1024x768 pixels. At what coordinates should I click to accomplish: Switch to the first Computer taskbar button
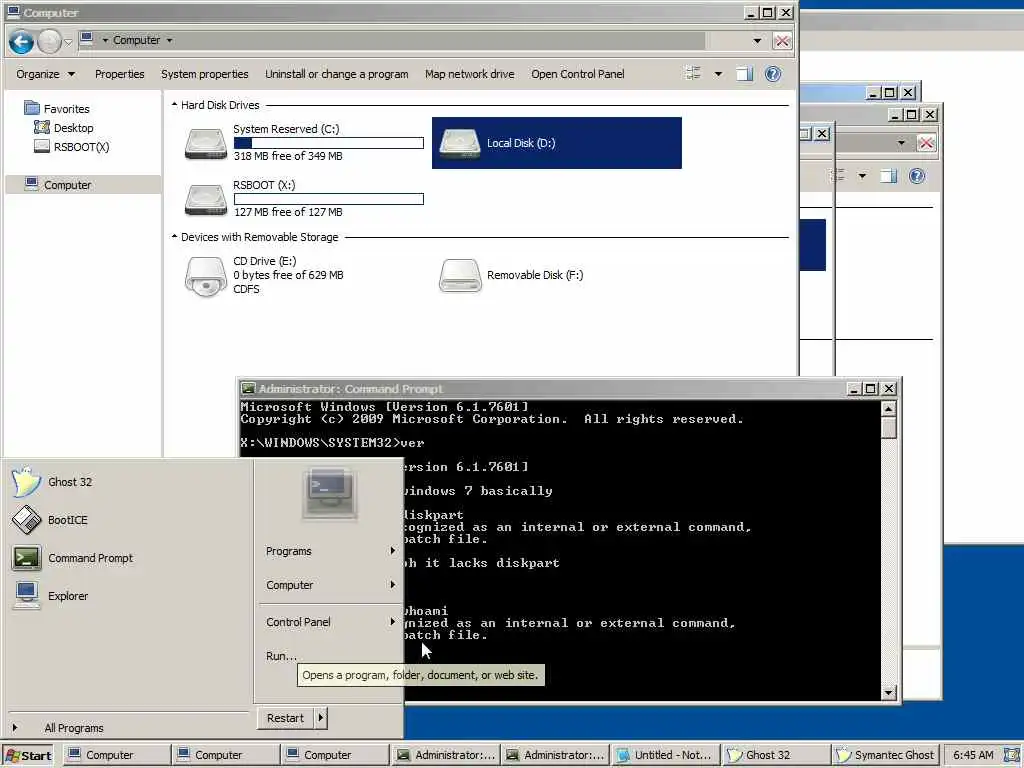coord(117,755)
